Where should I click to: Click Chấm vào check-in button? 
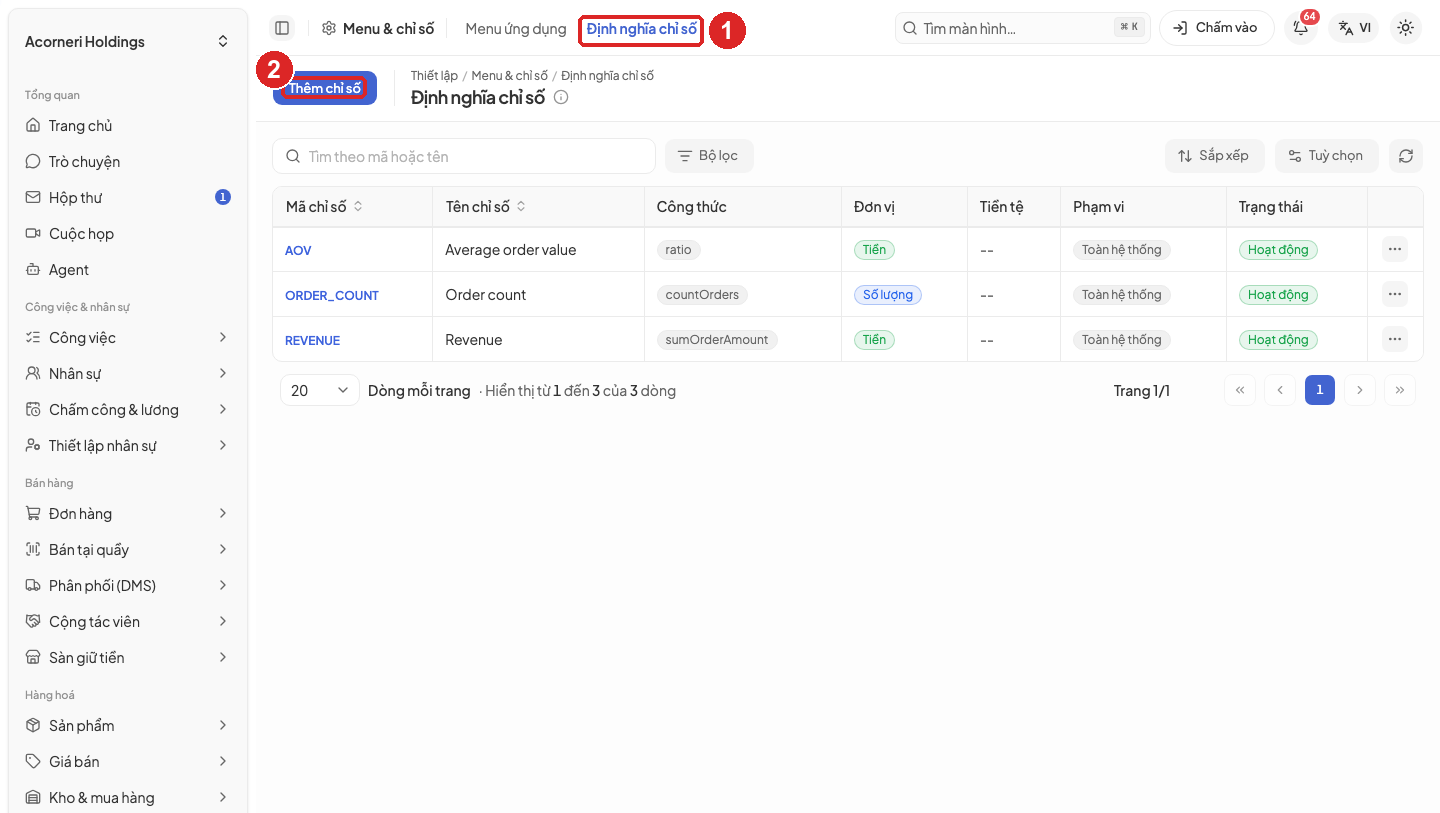click(1217, 28)
